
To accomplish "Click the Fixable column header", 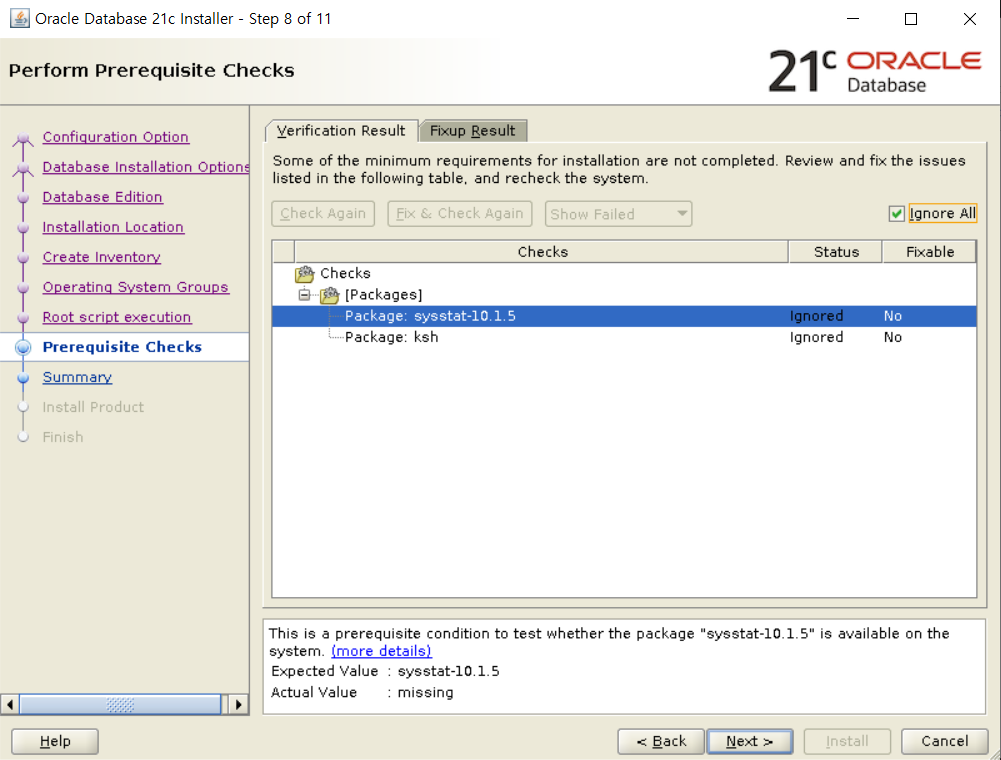I will [930, 252].
